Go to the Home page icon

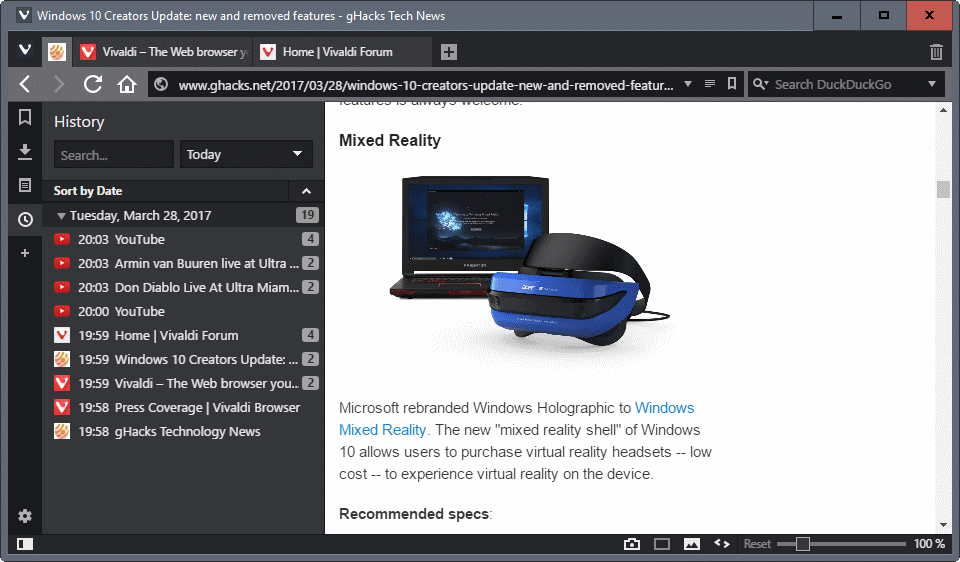126,84
